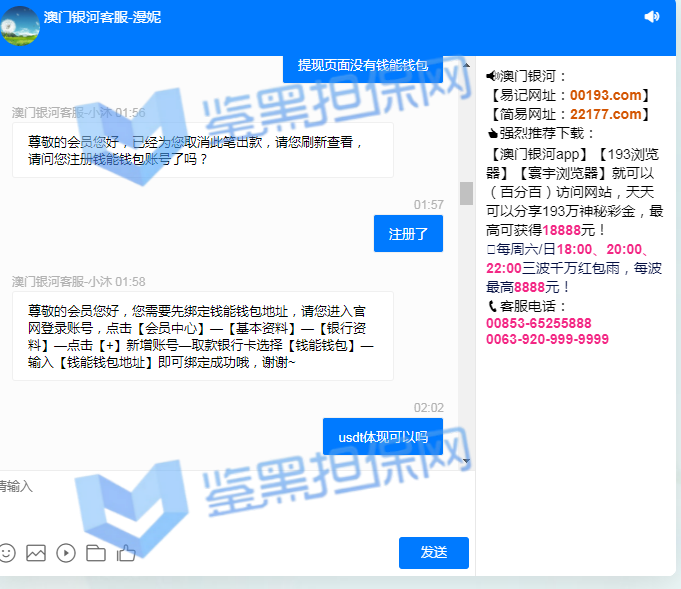
Task: Open the emoji picker
Action: pyautogui.click(x=7, y=552)
